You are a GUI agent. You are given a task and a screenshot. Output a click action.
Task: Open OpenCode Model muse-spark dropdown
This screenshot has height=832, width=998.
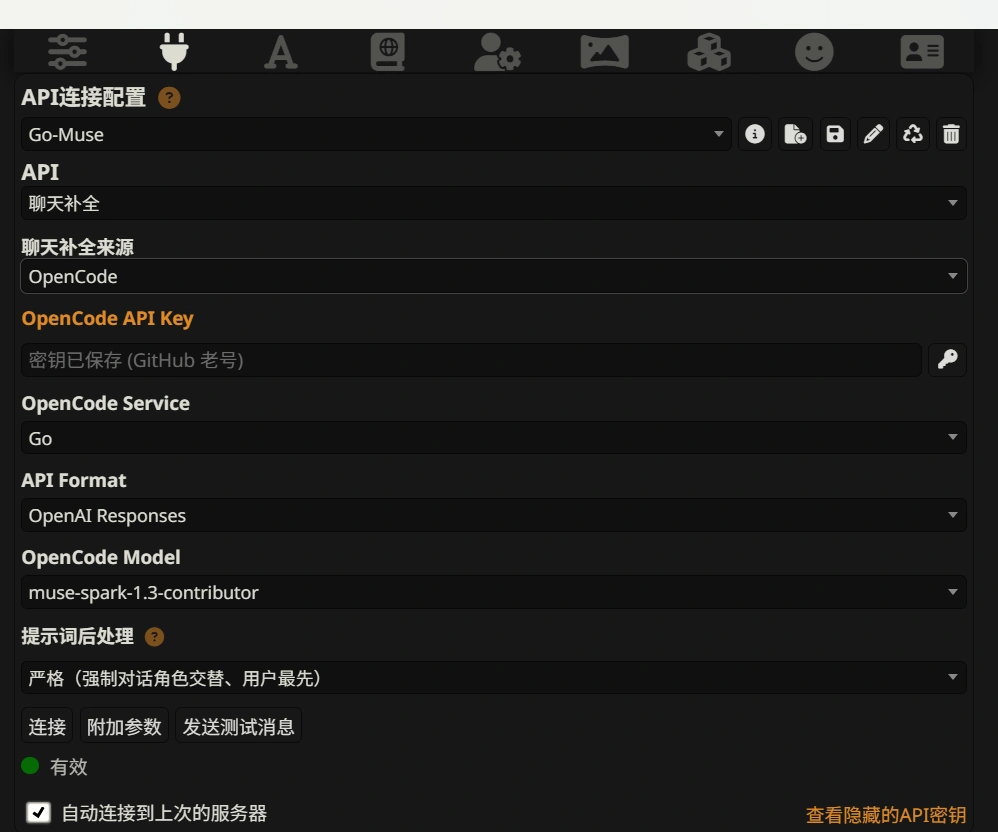494,592
